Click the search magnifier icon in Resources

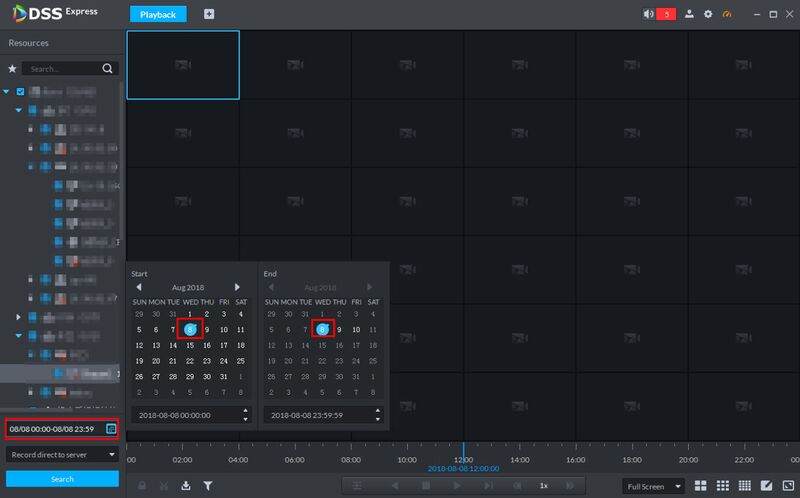click(107, 68)
